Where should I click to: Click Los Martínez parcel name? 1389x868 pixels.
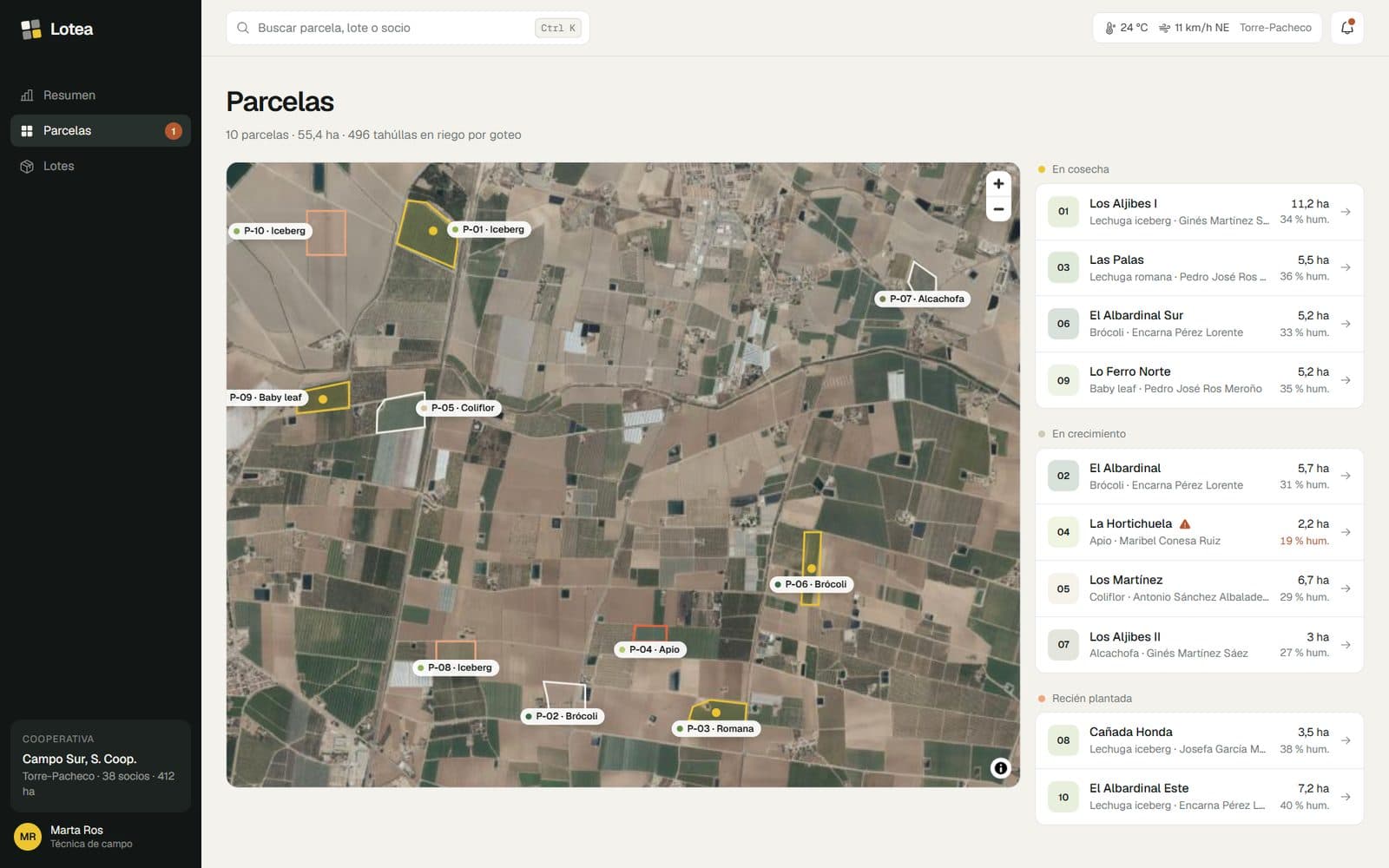(x=1126, y=580)
